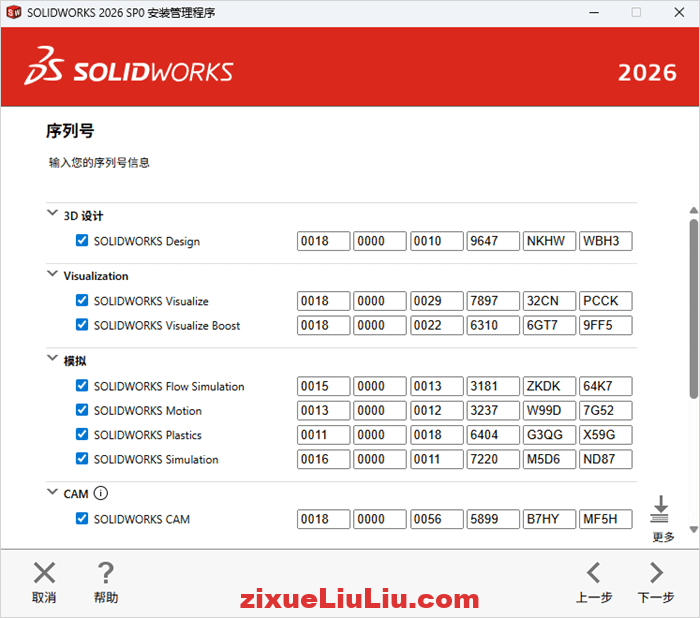700x618 pixels.
Task: Click the Motion serial field 0013
Action: click(324, 411)
